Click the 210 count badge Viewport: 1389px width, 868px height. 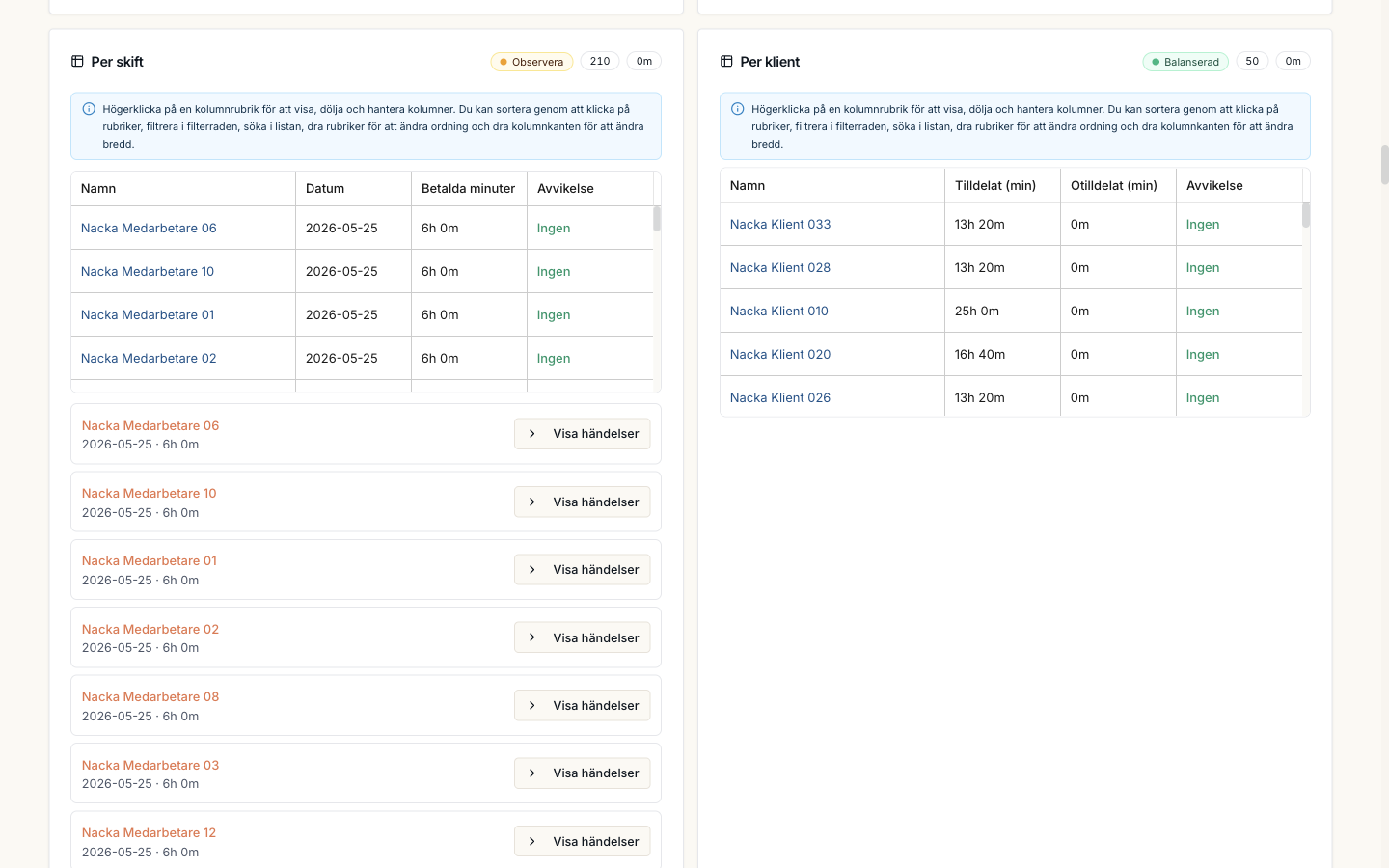coord(600,61)
